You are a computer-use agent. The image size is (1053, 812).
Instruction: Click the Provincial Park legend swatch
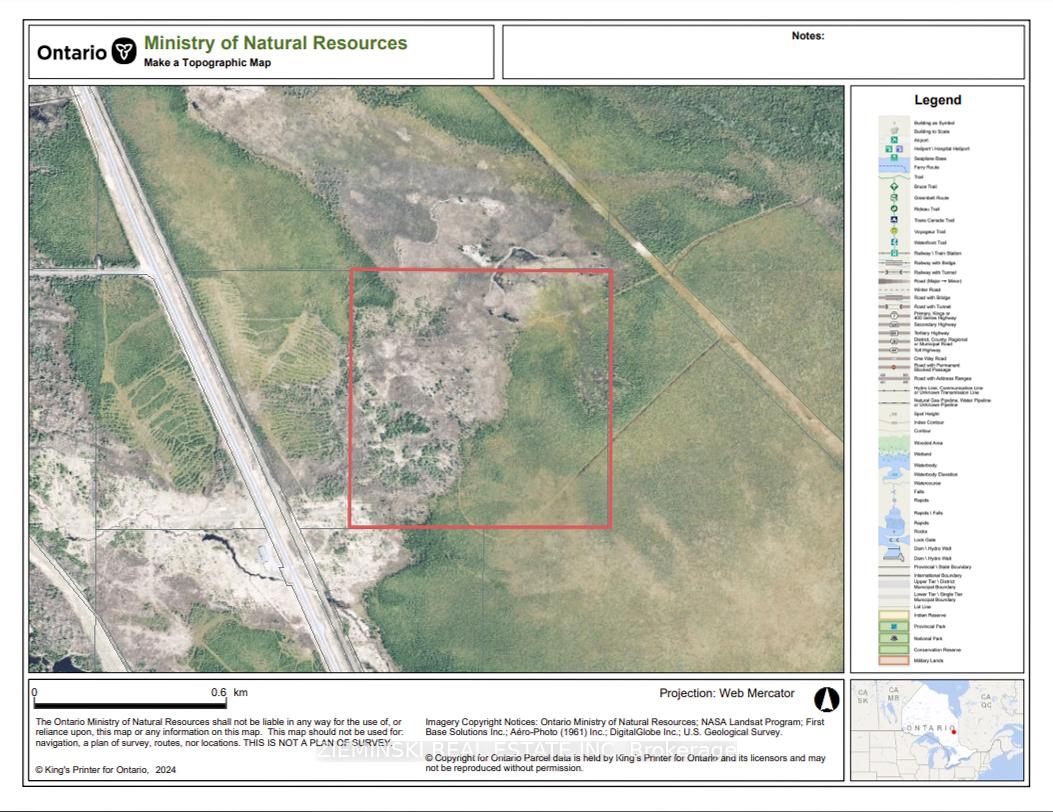[x=894, y=627]
